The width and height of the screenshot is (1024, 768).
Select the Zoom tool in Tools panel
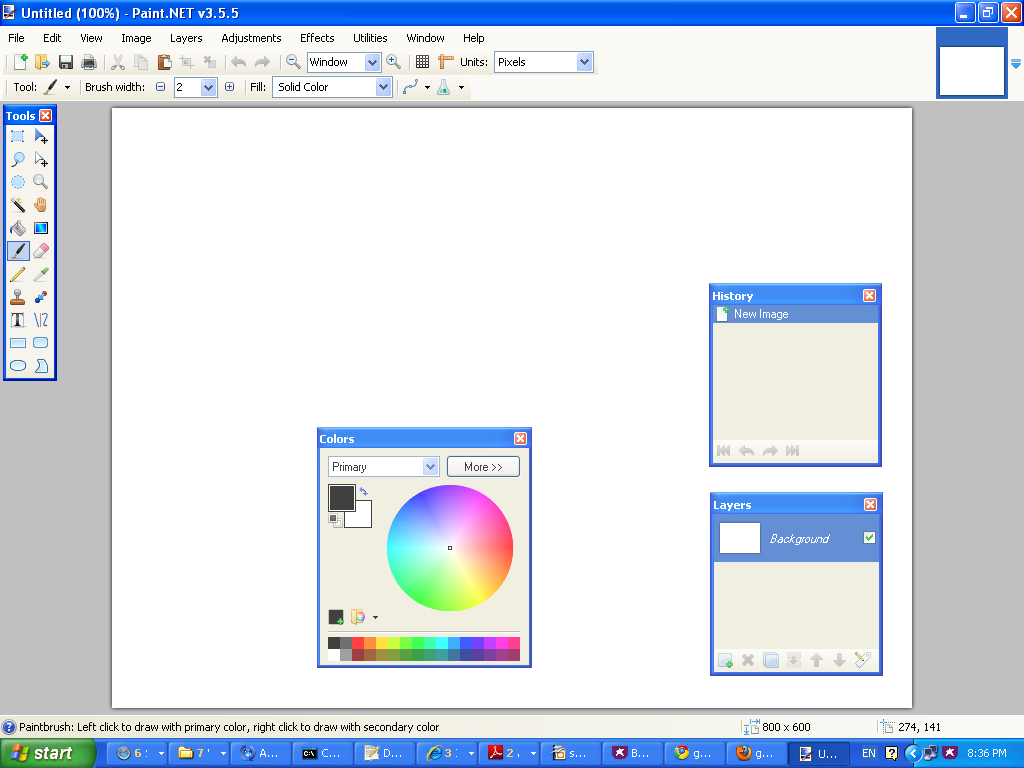click(40, 182)
